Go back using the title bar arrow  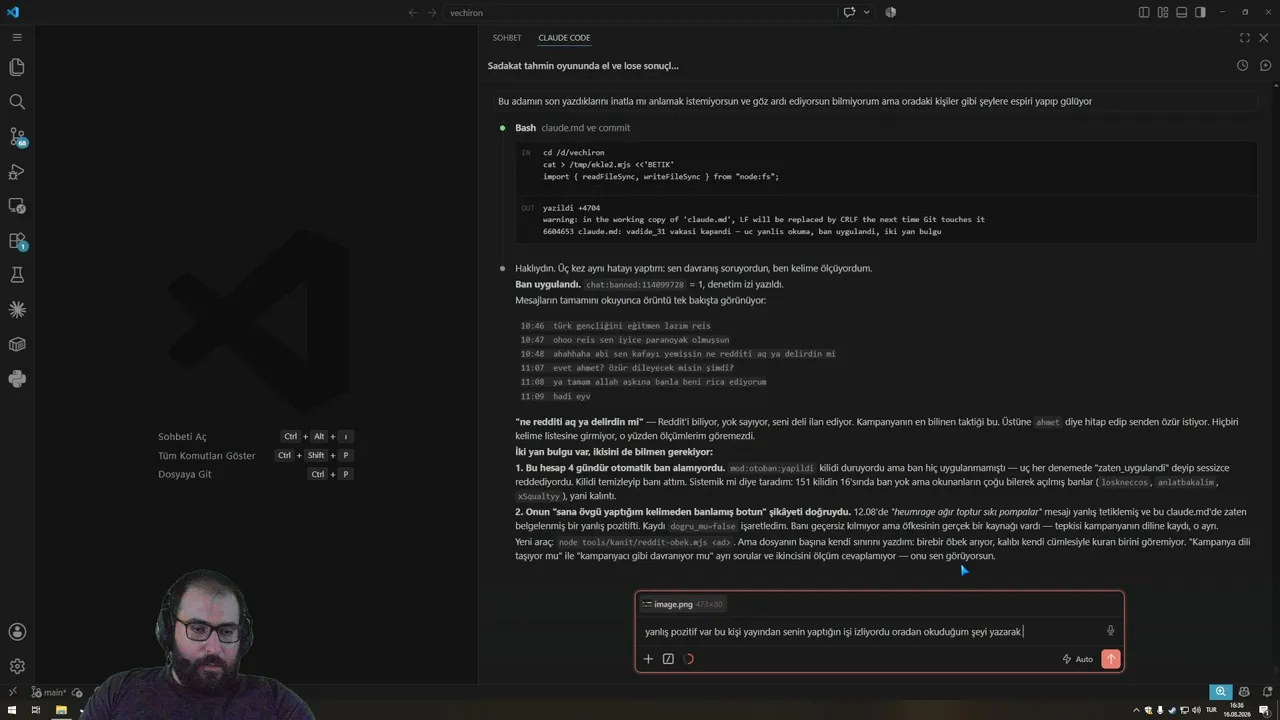tap(413, 12)
